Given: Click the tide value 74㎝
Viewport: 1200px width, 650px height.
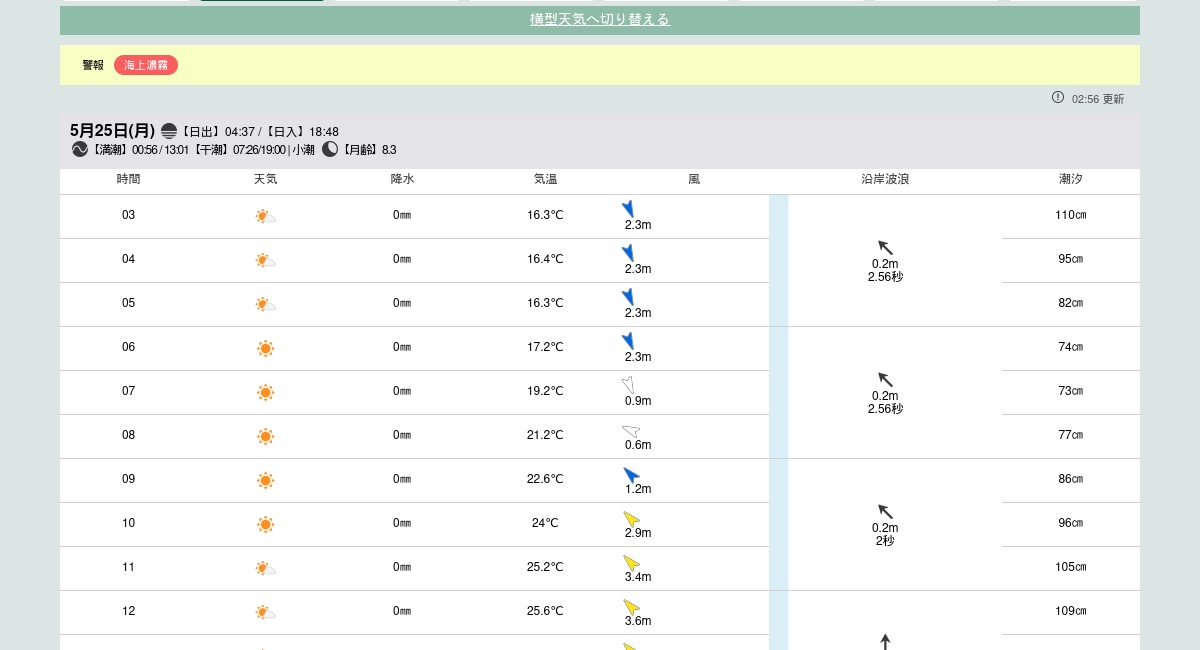Looking at the screenshot, I should click(x=1071, y=347).
